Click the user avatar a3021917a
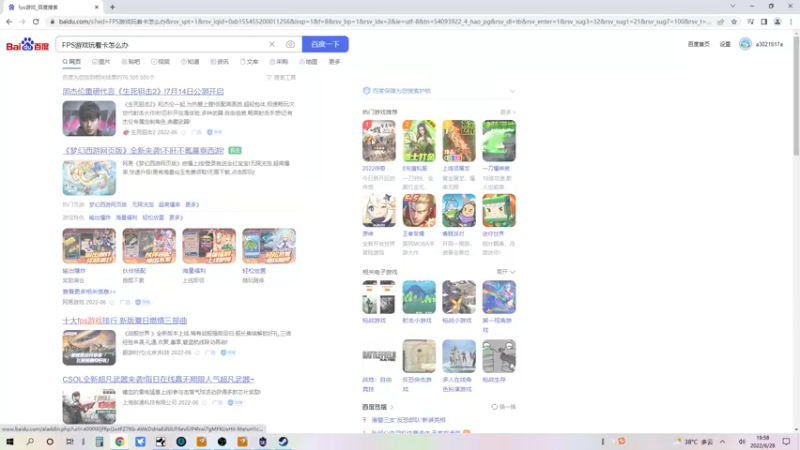The image size is (800, 450). click(745, 44)
